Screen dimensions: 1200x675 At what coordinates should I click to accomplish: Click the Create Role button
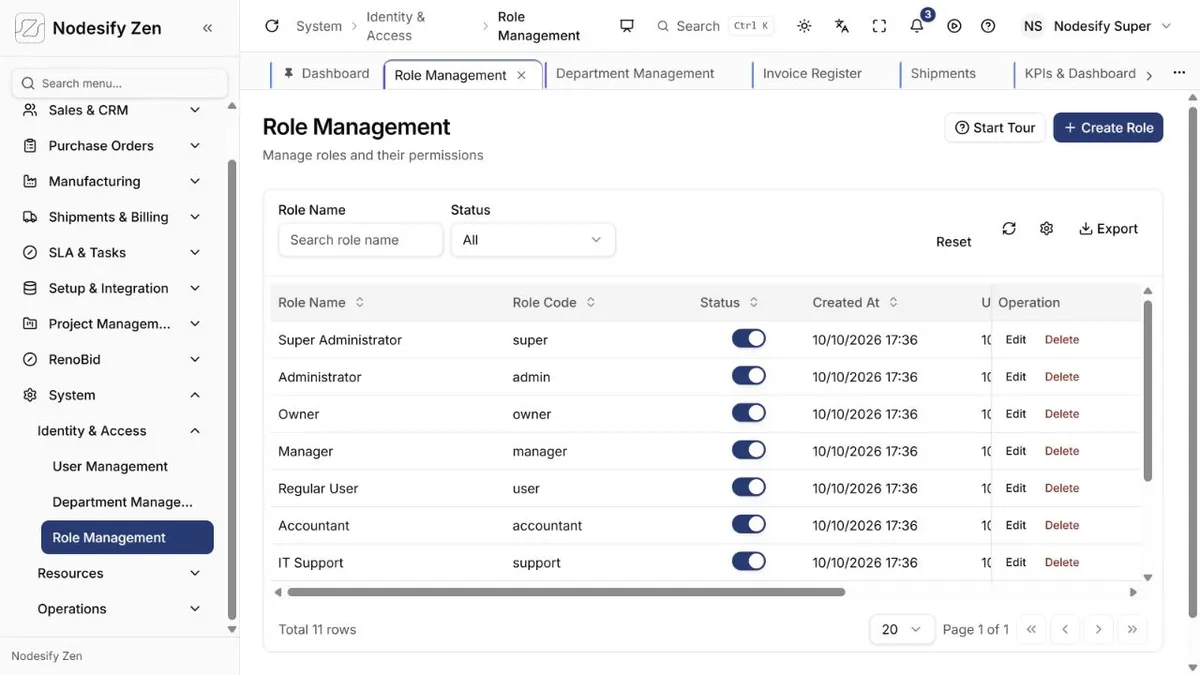coord(1108,127)
